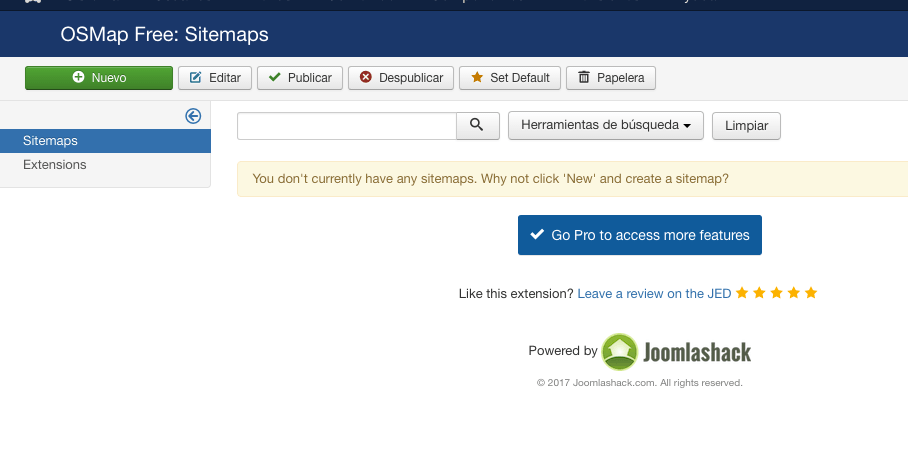Click the Papelera trash button
This screenshot has height=454, width=908.
tap(610, 78)
